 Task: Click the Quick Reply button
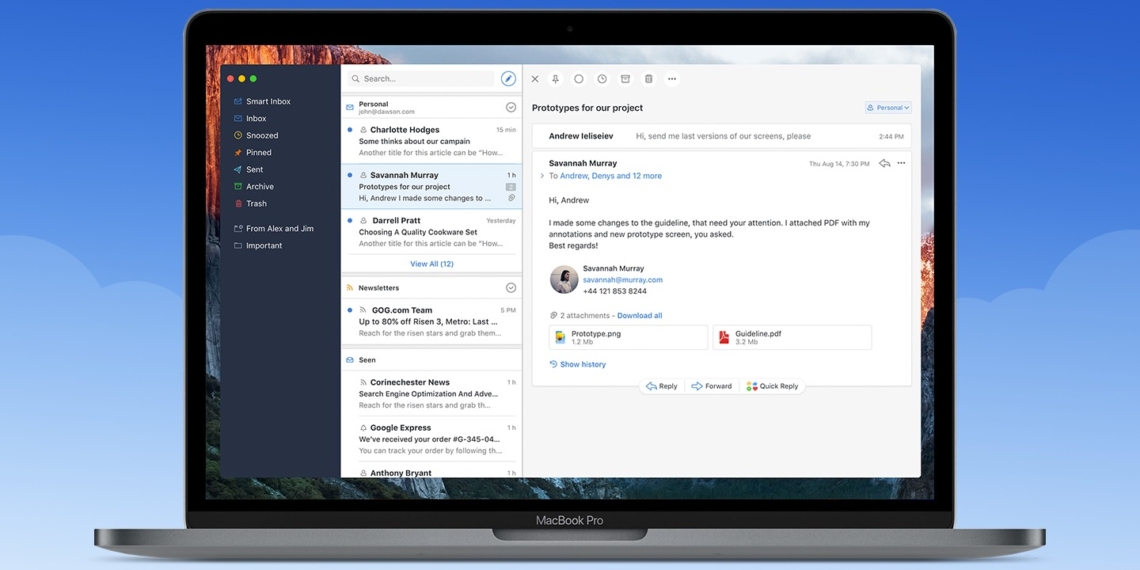click(772, 386)
